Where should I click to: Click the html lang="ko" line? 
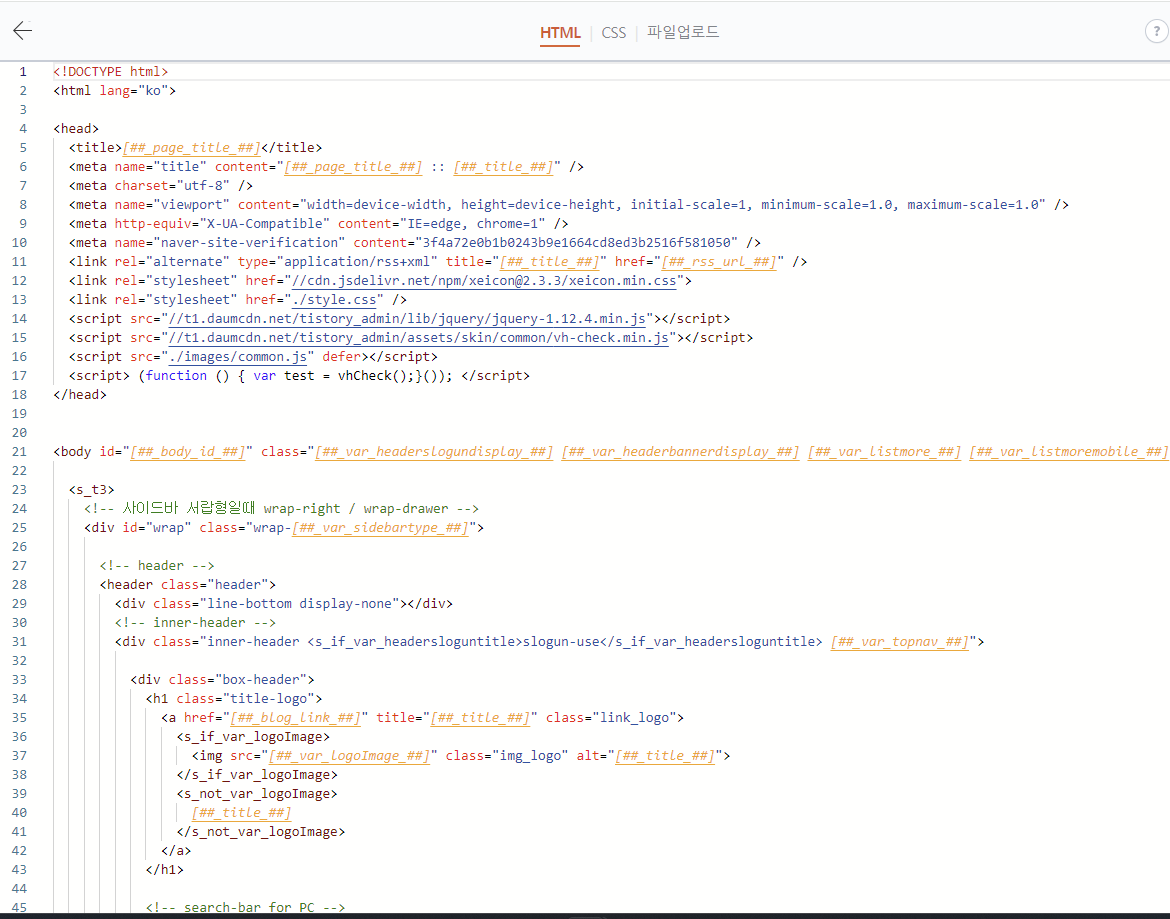114,90
